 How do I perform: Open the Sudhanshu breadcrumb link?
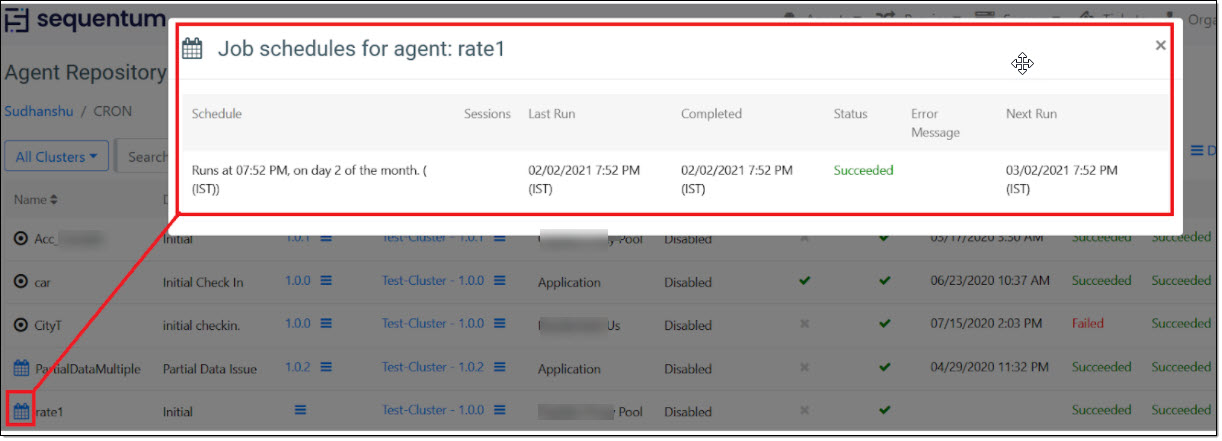coord(39,111)
